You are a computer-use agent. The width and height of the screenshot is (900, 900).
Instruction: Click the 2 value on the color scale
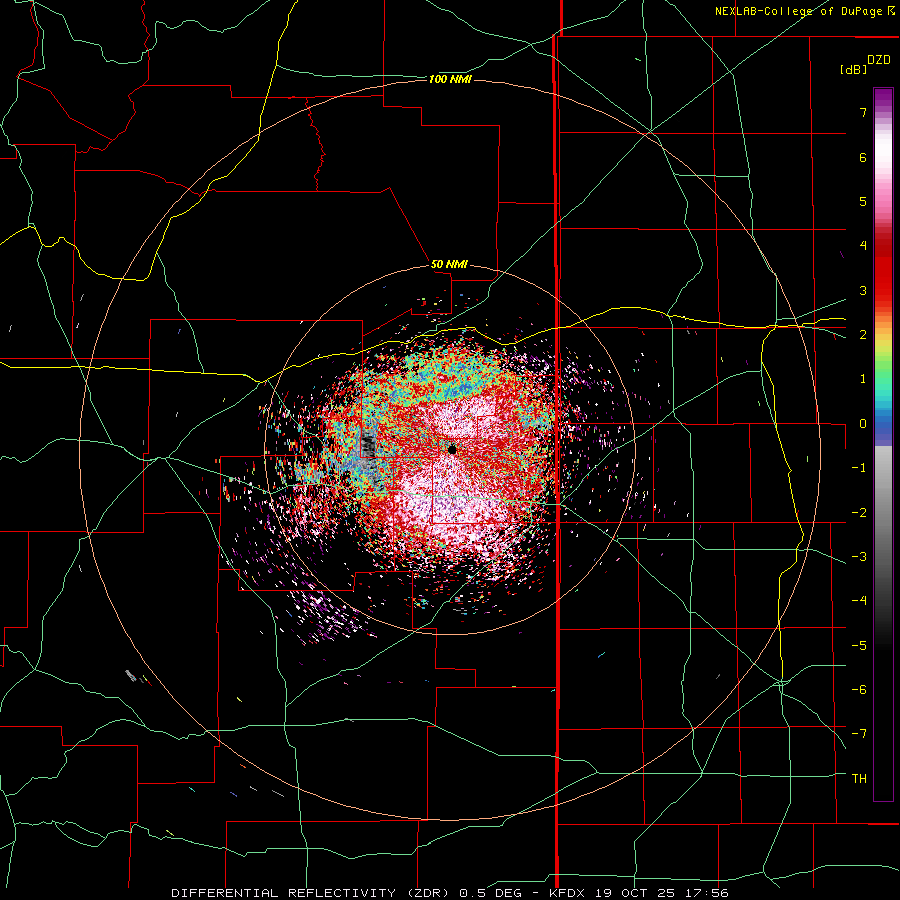point(863,335)
